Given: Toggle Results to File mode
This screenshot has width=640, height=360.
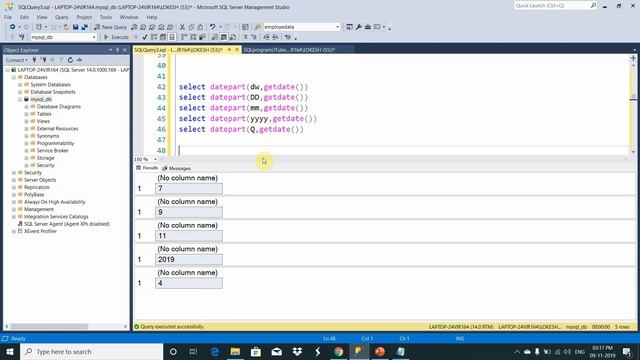Looking at the screenshot, I should [233, 37].
